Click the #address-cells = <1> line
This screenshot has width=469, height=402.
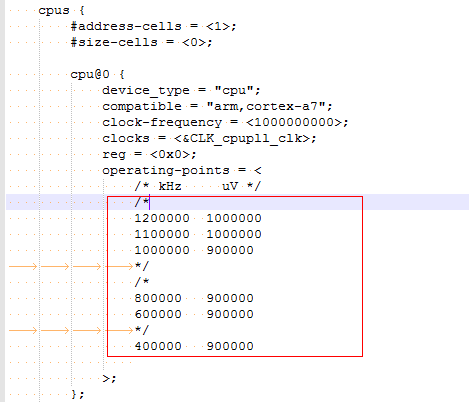(154, 26)
